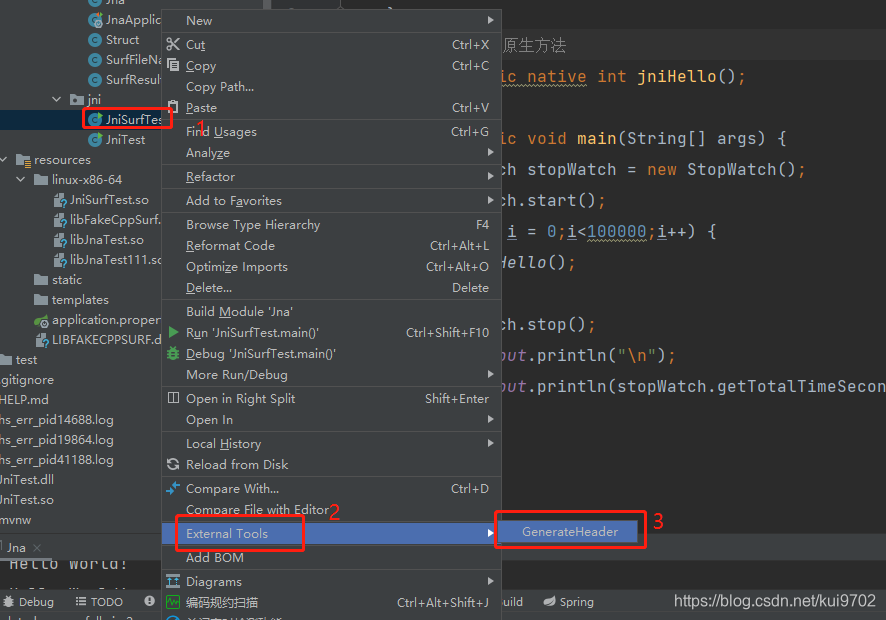Open the Open In submenu entry
This screenshot has width=886, height=620.
pos(331,419)
